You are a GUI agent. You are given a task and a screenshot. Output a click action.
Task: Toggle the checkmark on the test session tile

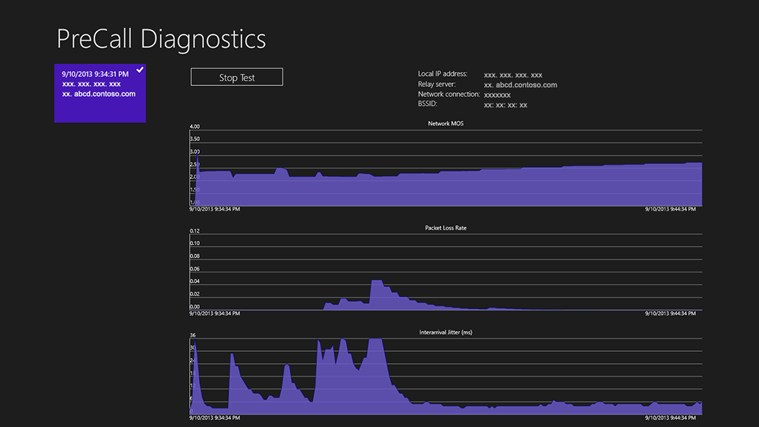pos(140,70)
